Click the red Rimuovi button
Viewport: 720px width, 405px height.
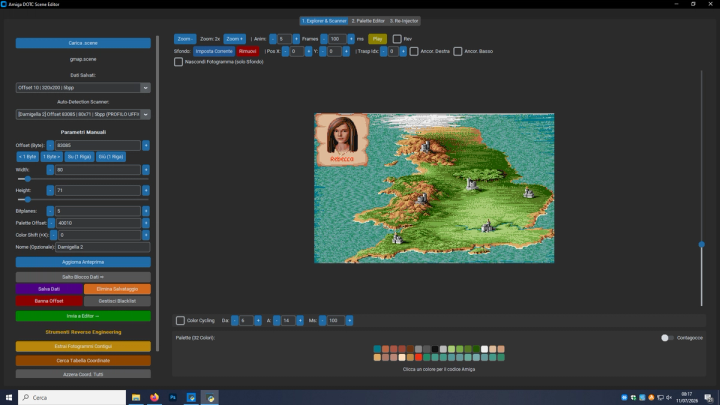pyautogui.click(x=248, y=51)
